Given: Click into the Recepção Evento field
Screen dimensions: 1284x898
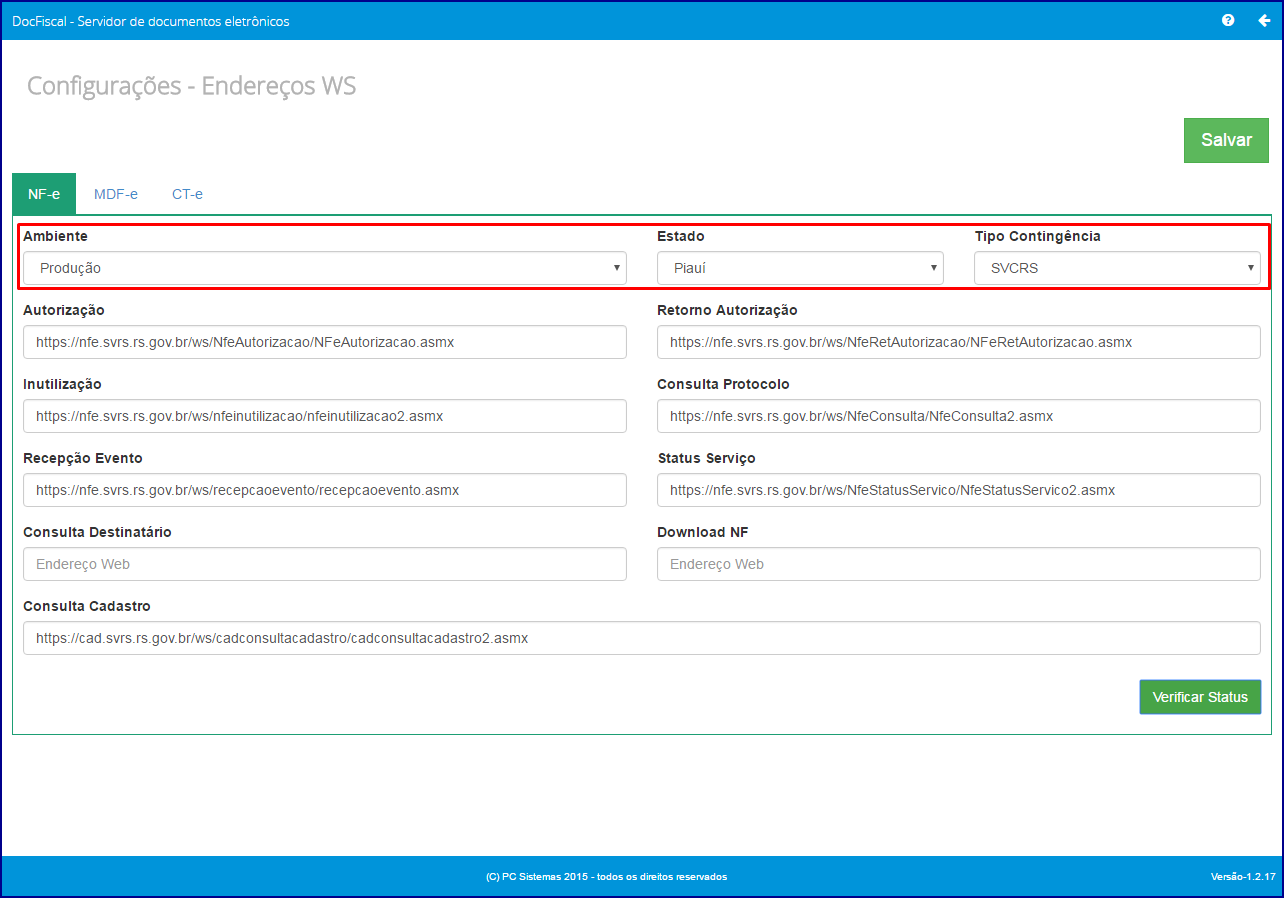Looking at the screenshot, I should click(324, 490).
